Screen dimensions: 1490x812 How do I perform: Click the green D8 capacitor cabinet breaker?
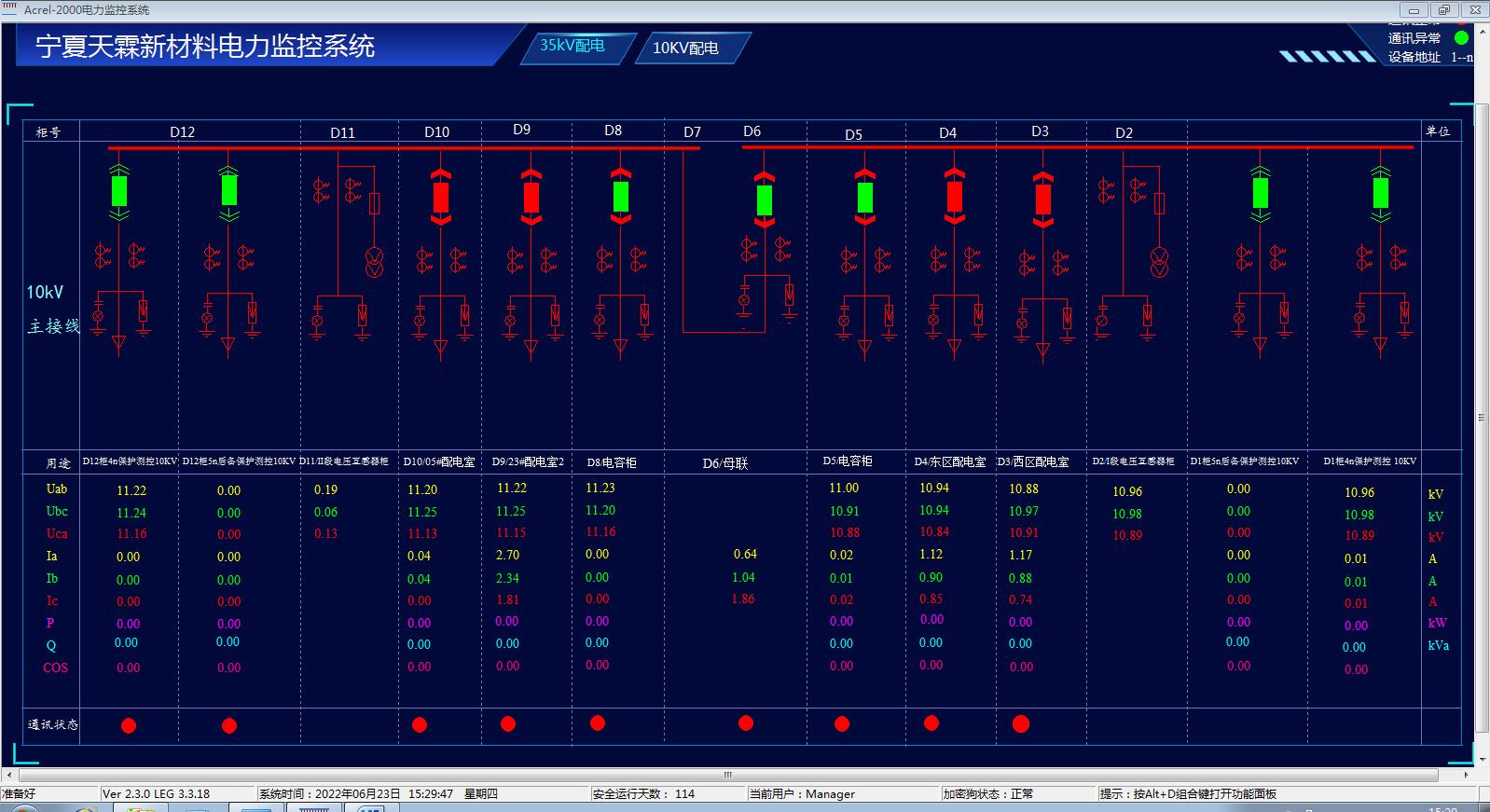click(x=620, y=197)
